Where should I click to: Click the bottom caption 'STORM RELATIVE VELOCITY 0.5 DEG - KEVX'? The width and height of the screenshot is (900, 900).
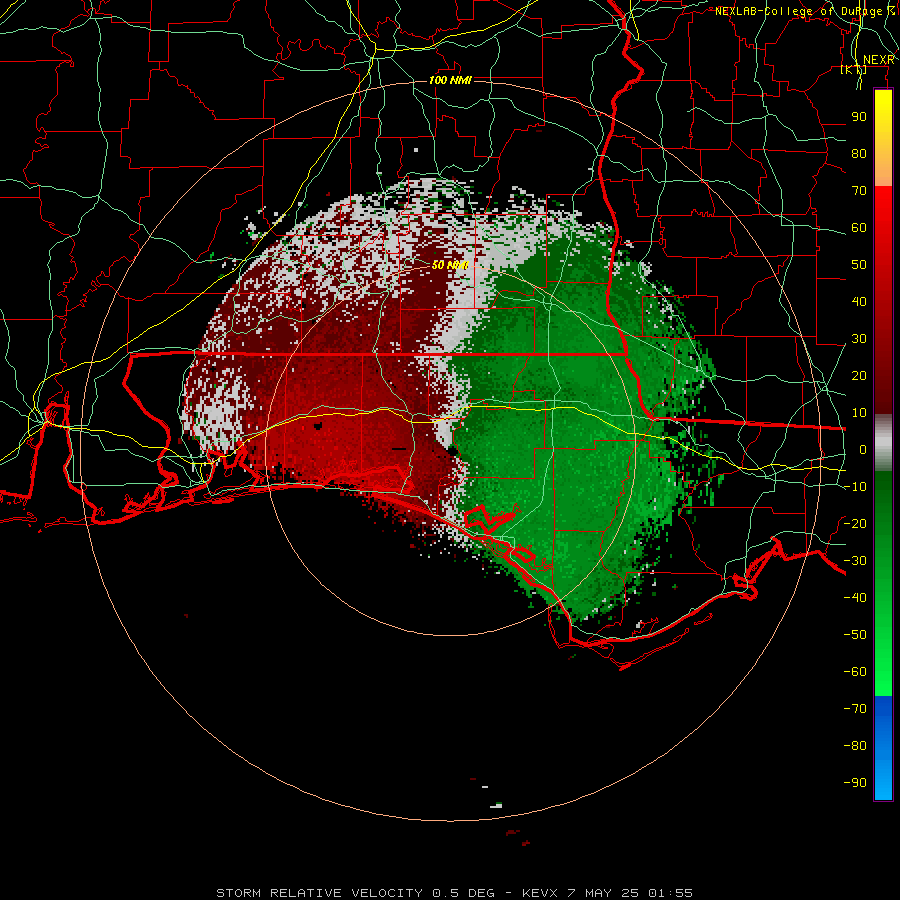[386, 893]
